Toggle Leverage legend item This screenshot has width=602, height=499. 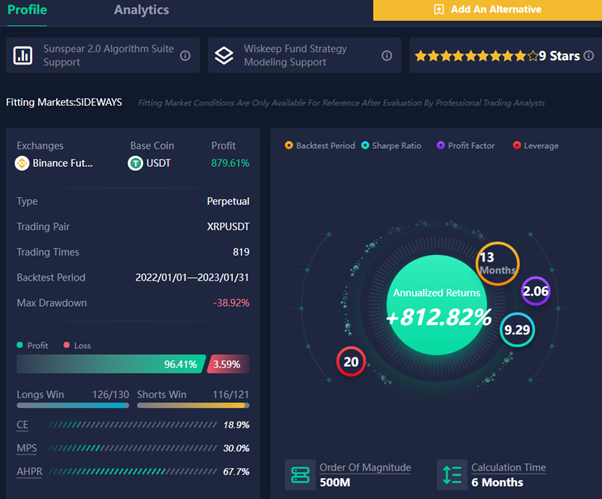click(535, 146)
